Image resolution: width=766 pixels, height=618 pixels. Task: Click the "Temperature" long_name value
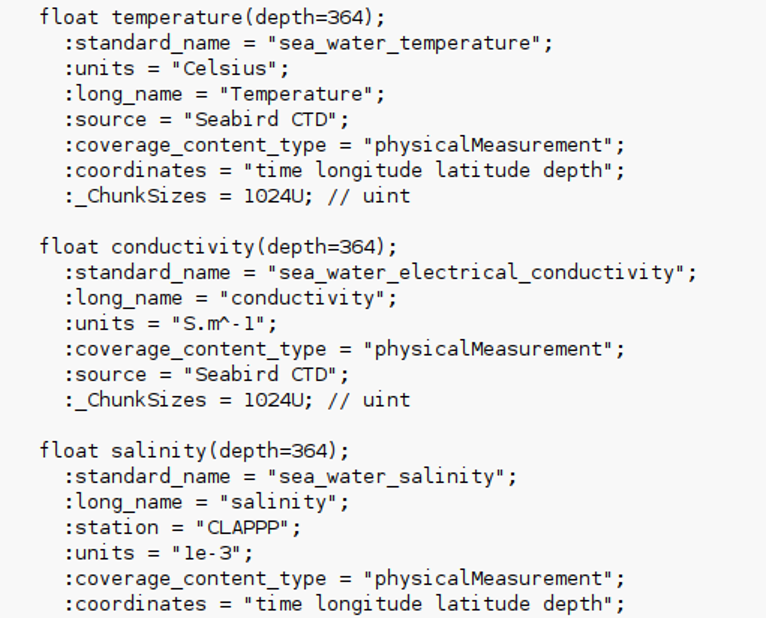click(x=301, y=94)
